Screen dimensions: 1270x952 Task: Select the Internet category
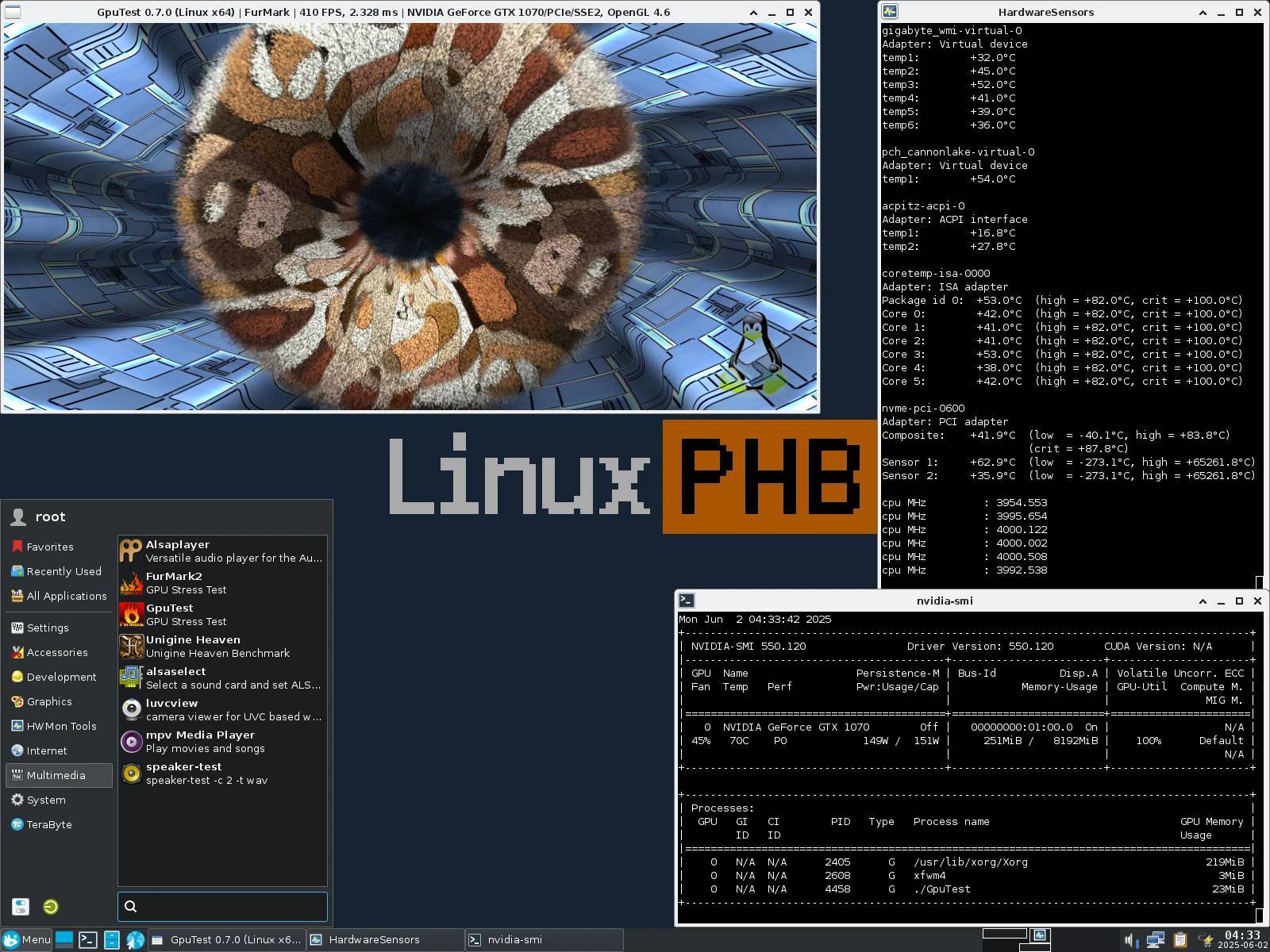(59, 750)
